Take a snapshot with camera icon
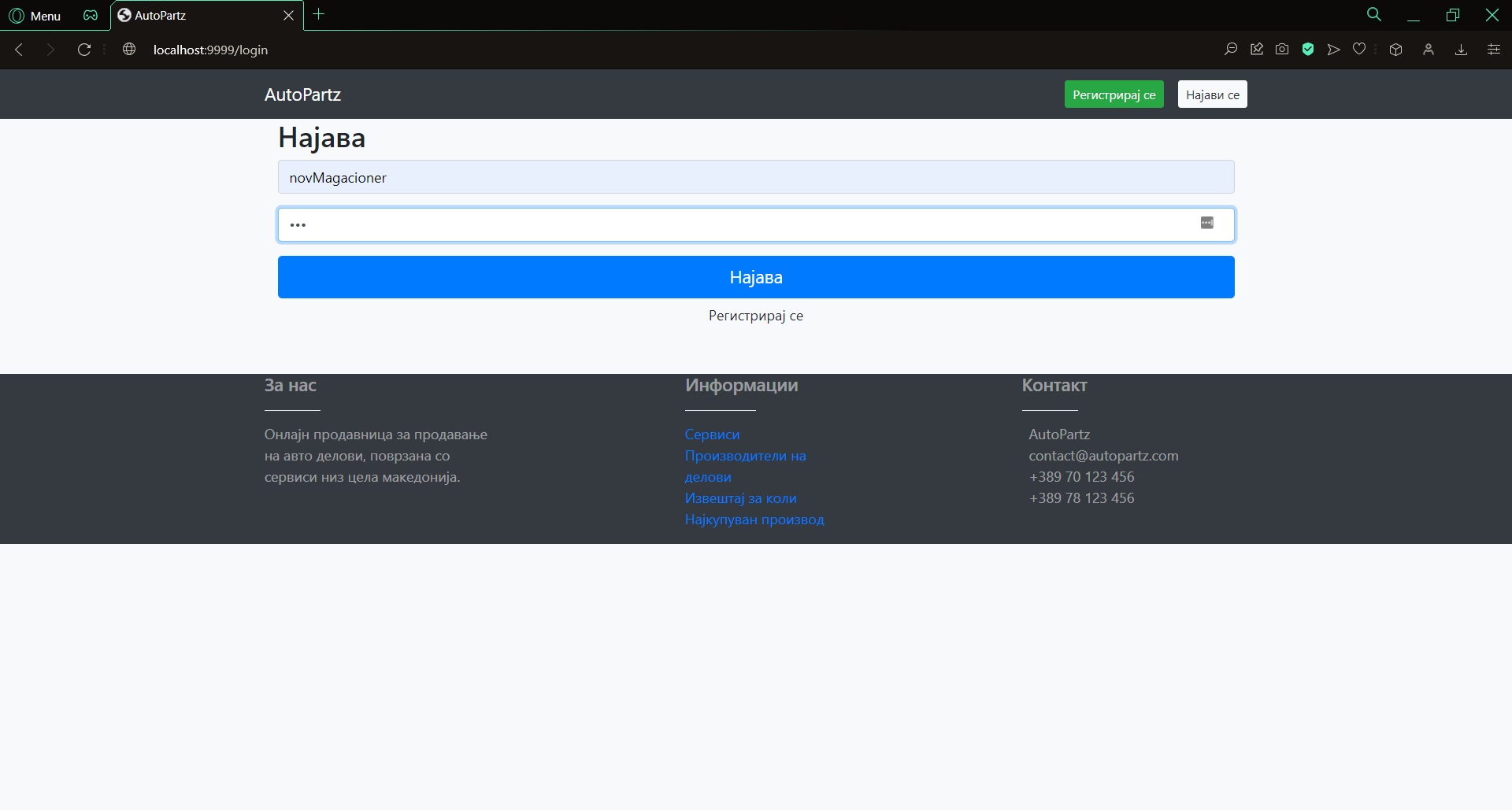The width and height of the screenshot is (1512, 810). coord(1282,50)
